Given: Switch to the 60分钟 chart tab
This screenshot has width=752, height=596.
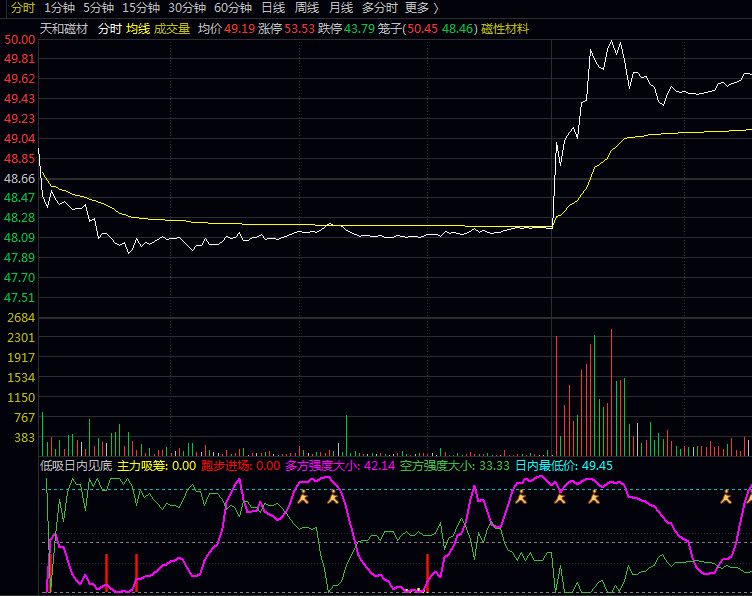Looking at the screenshot, I should point(233,8).
